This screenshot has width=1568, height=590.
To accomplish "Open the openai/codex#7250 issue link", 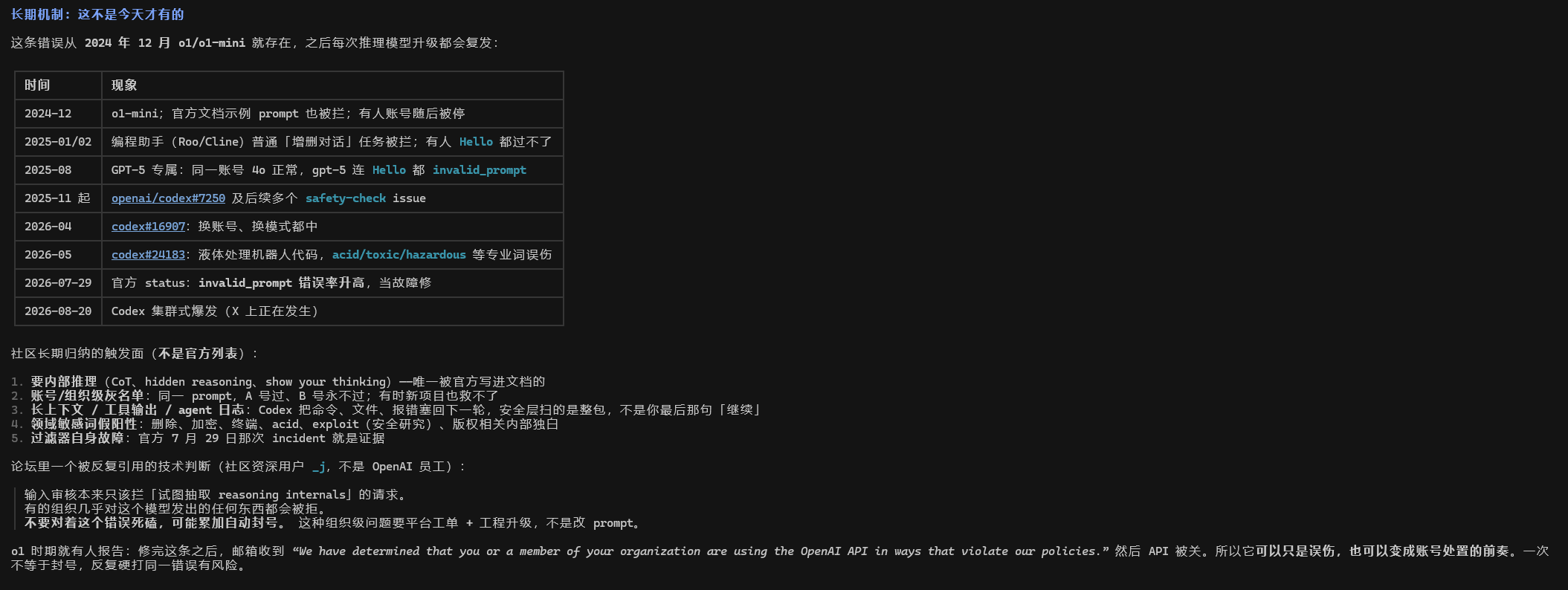I will (168, 198).
